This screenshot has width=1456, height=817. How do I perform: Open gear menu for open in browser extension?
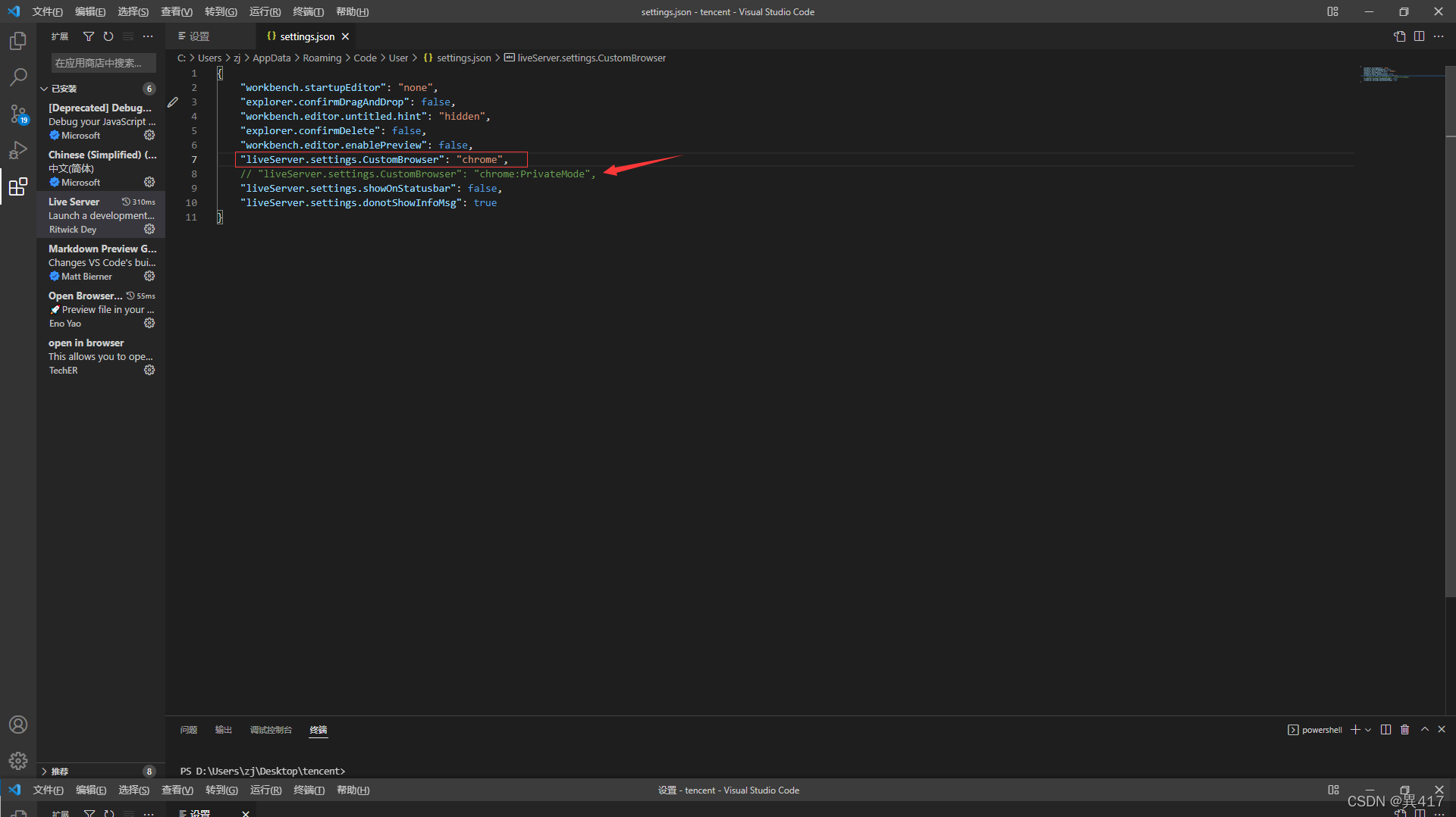pos(149,370)
